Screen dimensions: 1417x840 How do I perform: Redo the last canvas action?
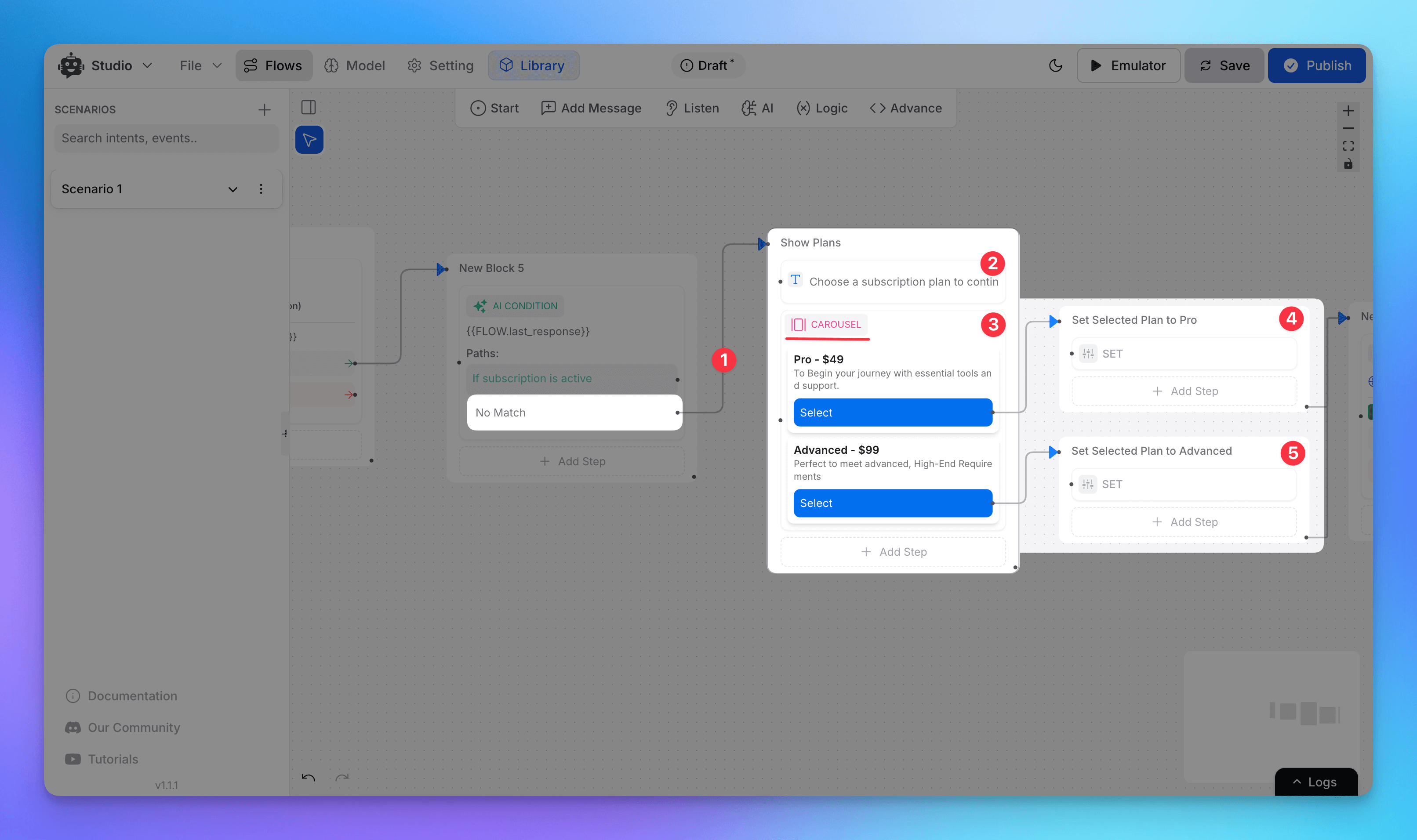[342, 778]
